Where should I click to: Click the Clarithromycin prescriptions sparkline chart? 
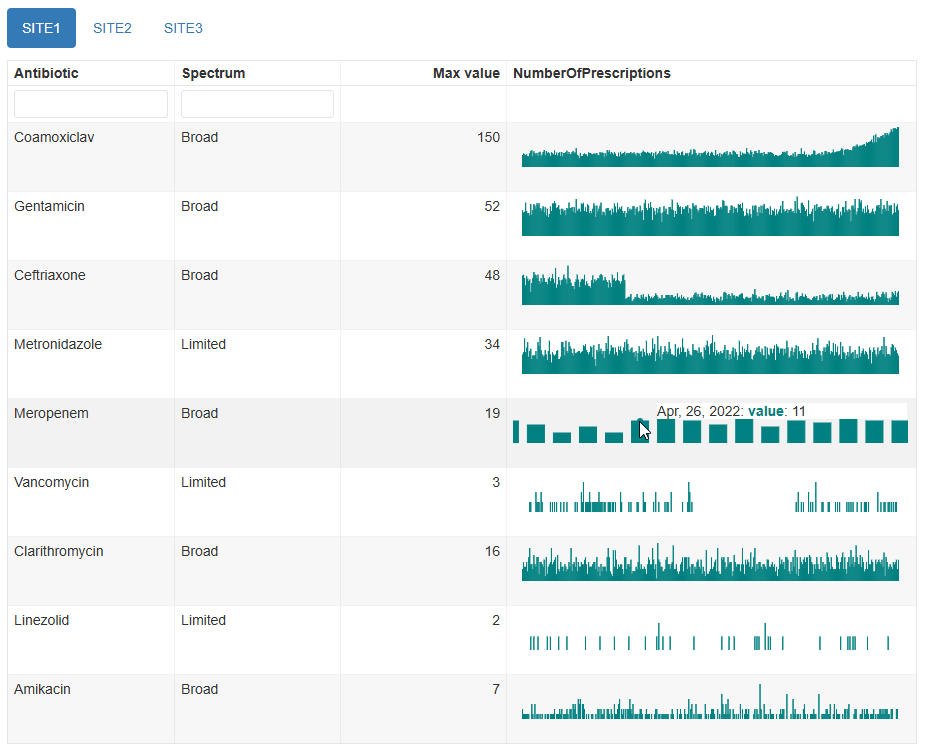pos(710,565)
